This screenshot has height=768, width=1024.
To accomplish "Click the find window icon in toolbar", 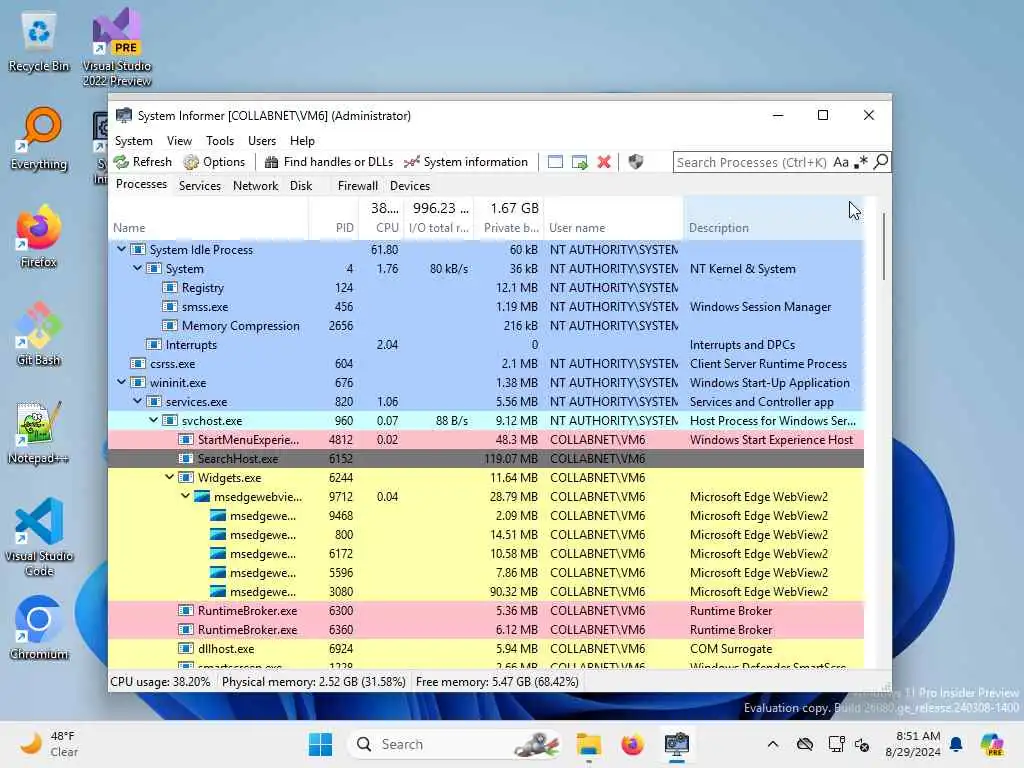I will 555,162.
